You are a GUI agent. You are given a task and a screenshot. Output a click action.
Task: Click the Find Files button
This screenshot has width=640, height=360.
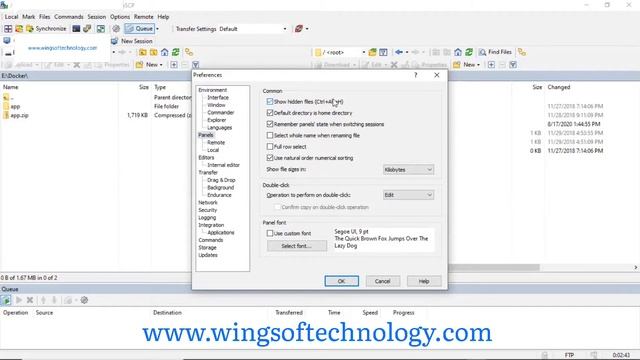tap(495, 52)
